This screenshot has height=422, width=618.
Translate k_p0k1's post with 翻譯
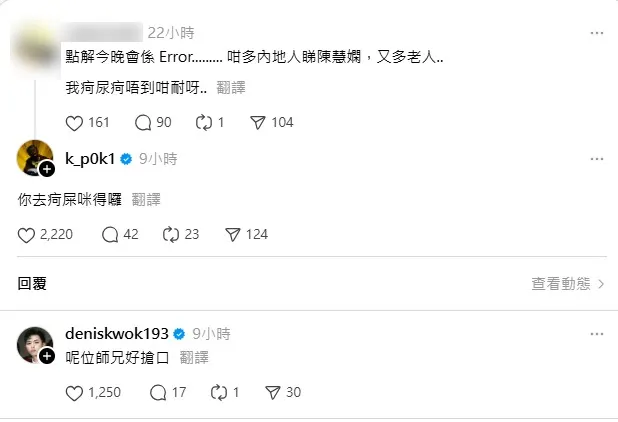146,199
